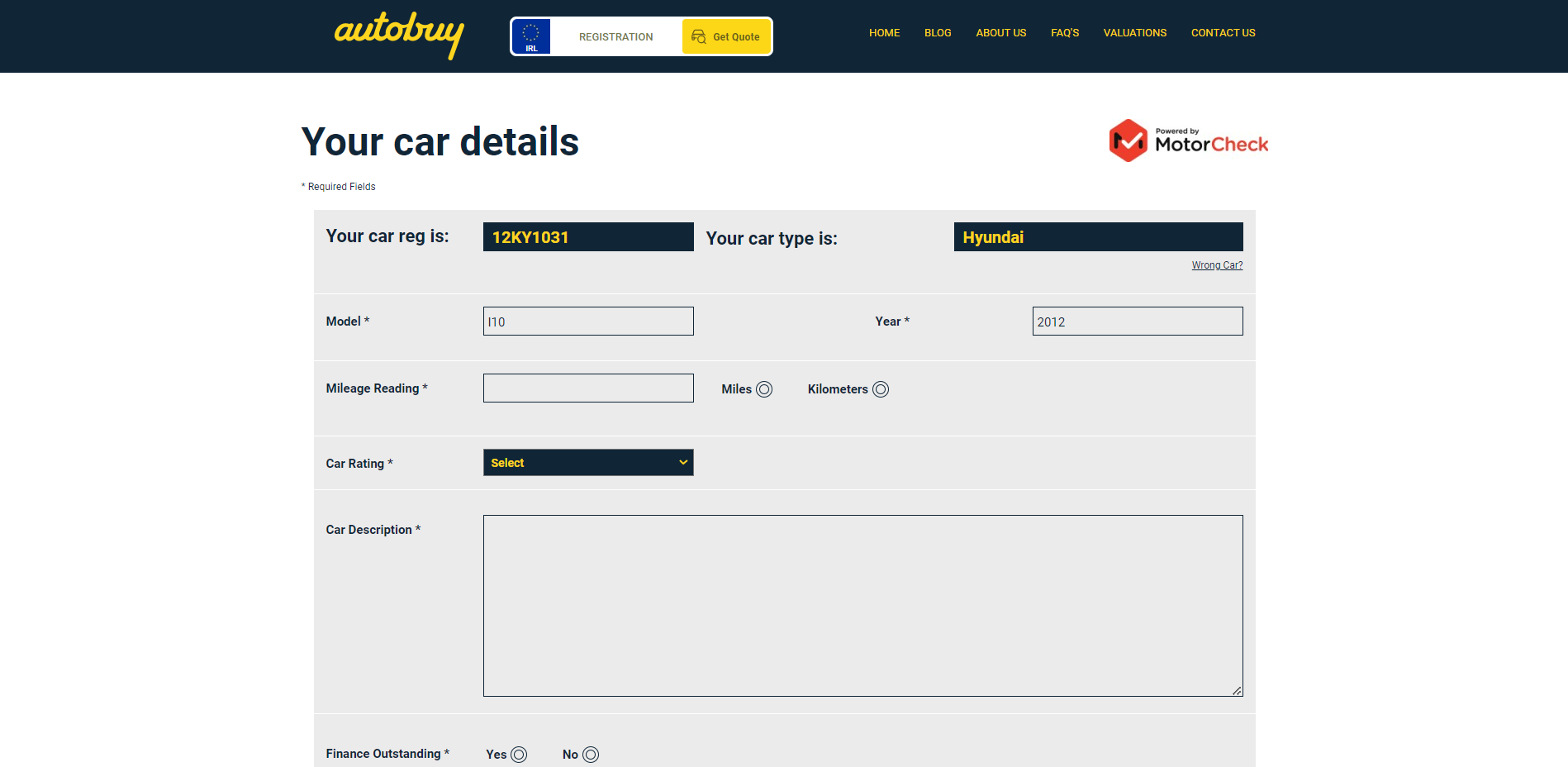Open the Car Rating Select dropdown
This screenshot has height=767, width=1568.
click(588, 463)
